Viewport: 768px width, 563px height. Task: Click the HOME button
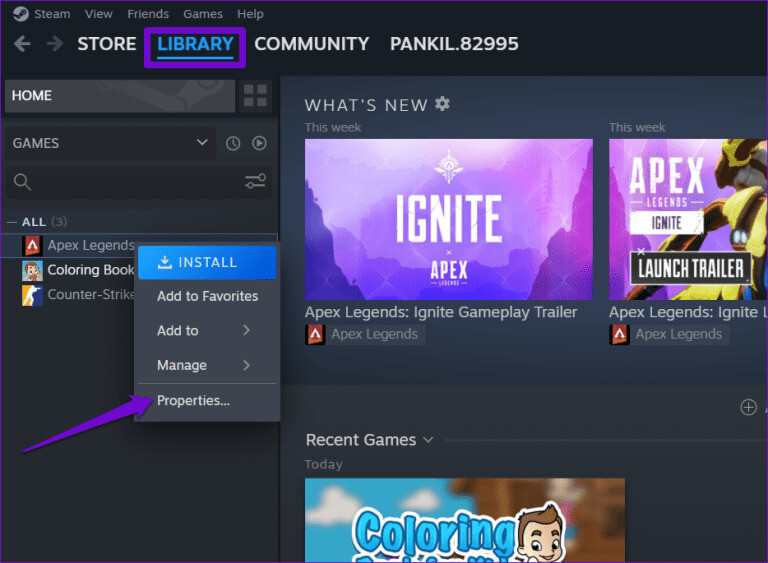pos(120,96)
